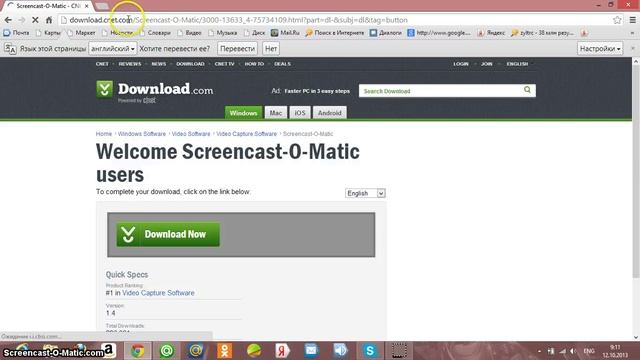The height and width of the screenshot is (360, 640).
Task: Click the ENGLISH link in site header
Action: coord(517,64)
